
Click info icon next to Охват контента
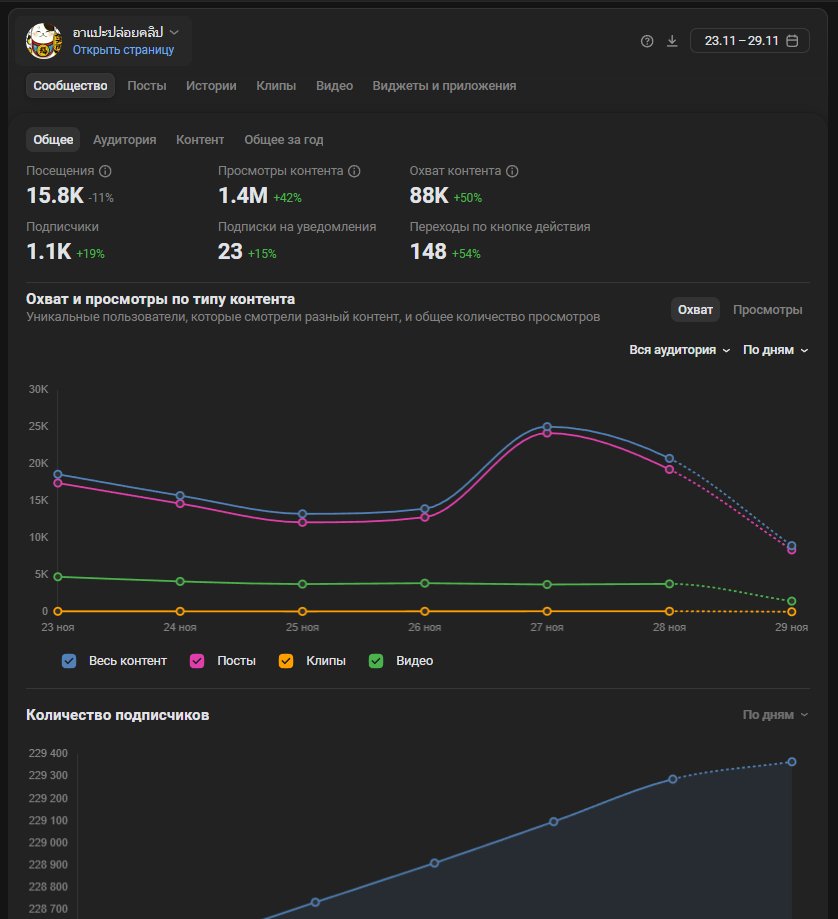511,171
